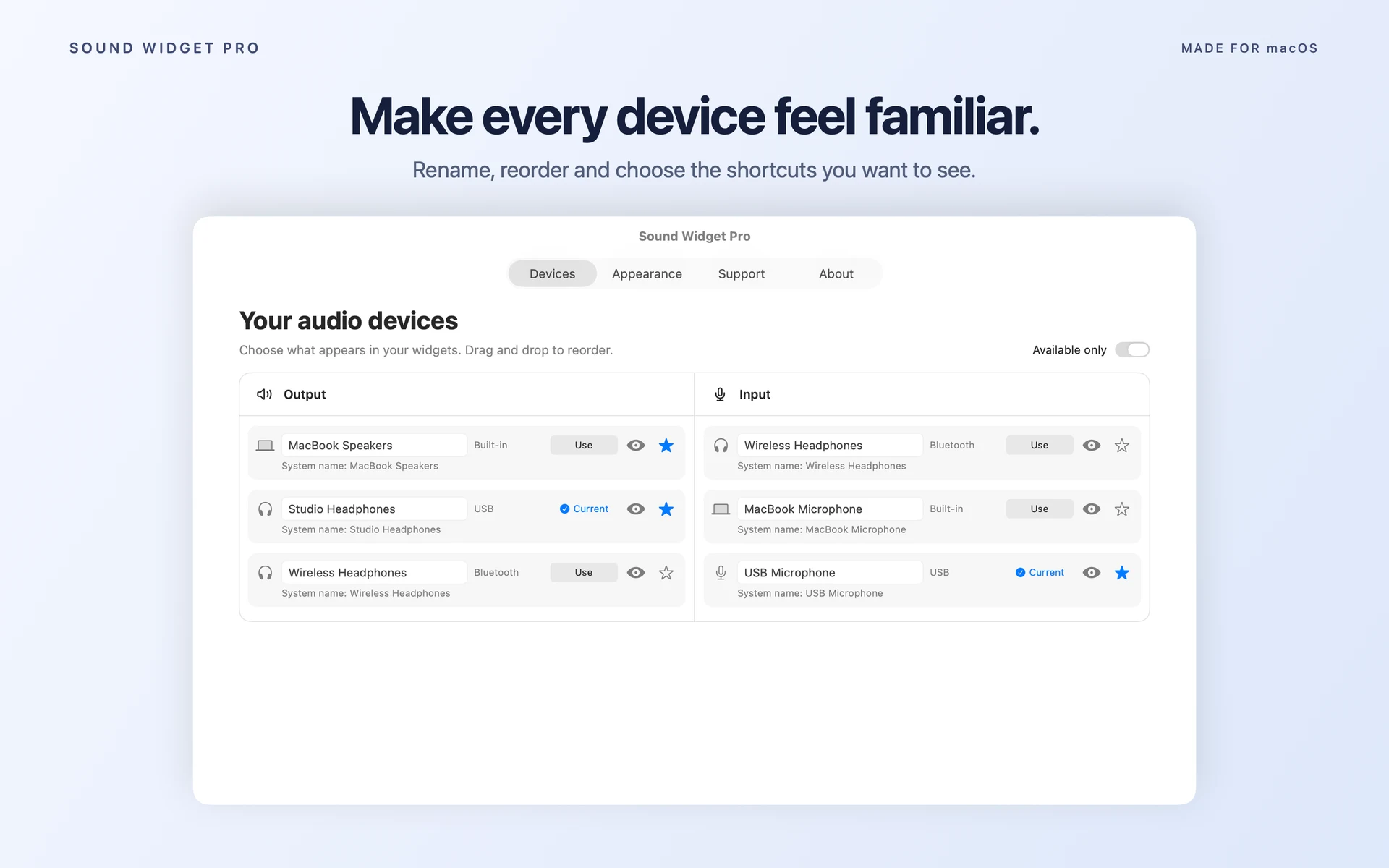Click the microphone icon in Input header
Screen dimensions: 1389x868
pos(720,394)
